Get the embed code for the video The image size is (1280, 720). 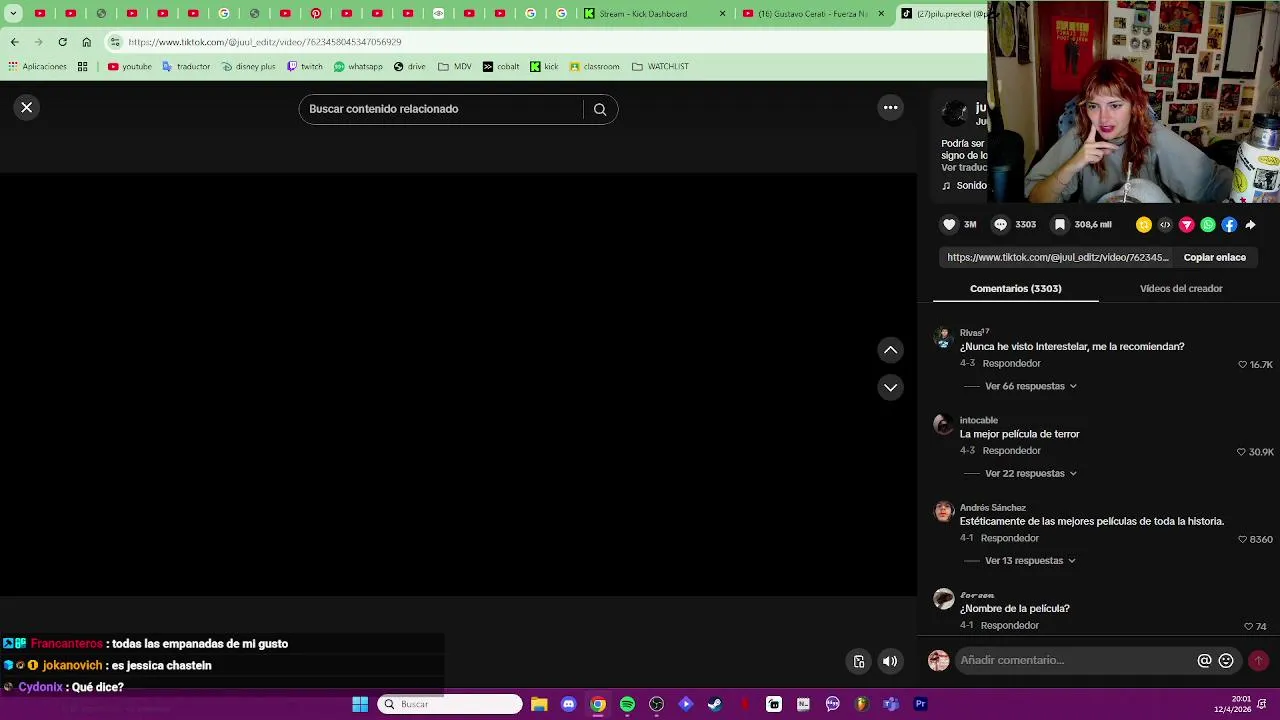1165,225
